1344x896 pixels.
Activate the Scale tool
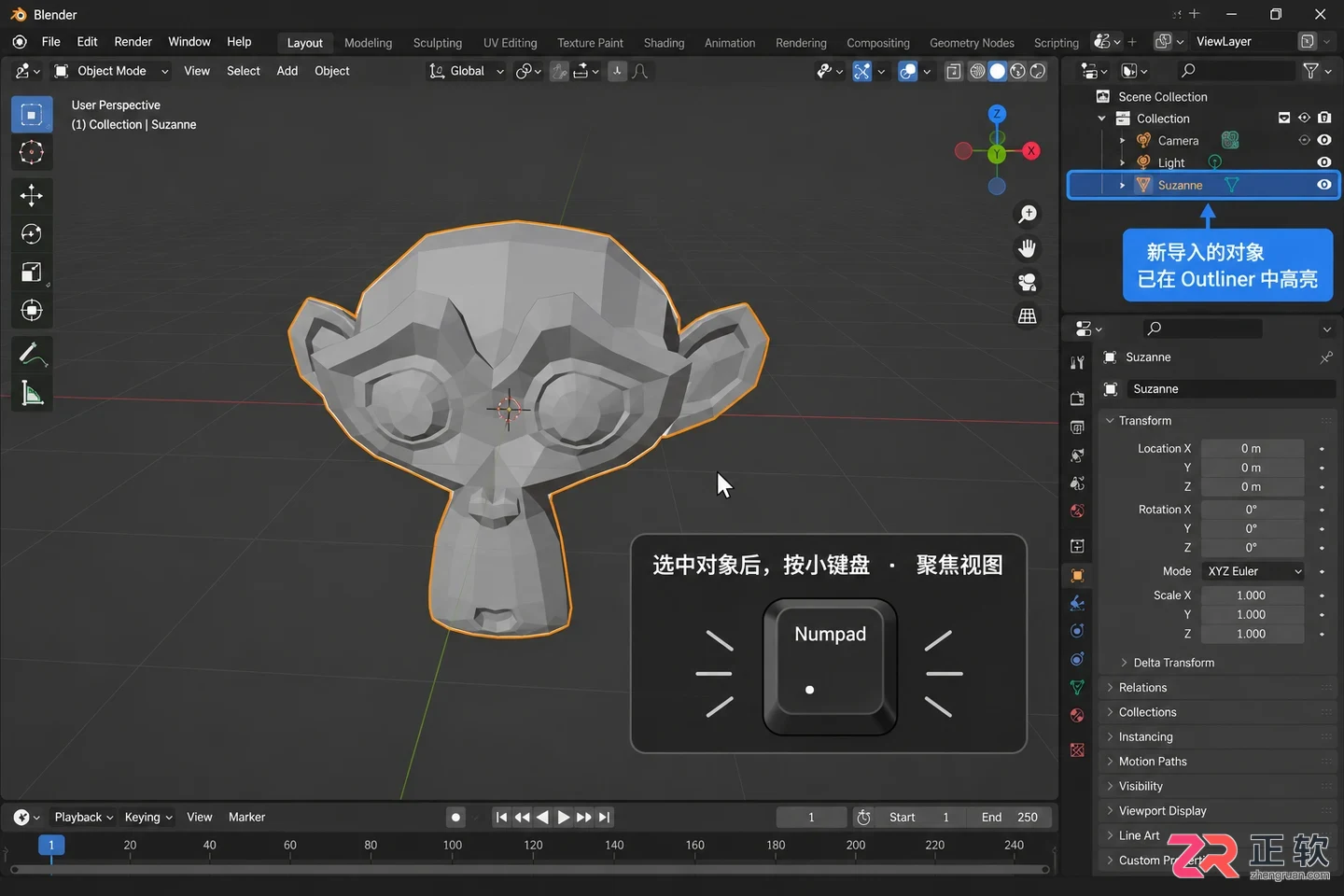(32, 272)
